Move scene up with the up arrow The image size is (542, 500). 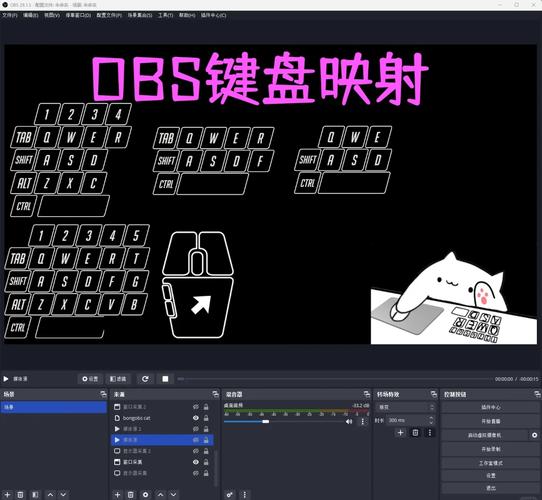click(x=50, y=495)
